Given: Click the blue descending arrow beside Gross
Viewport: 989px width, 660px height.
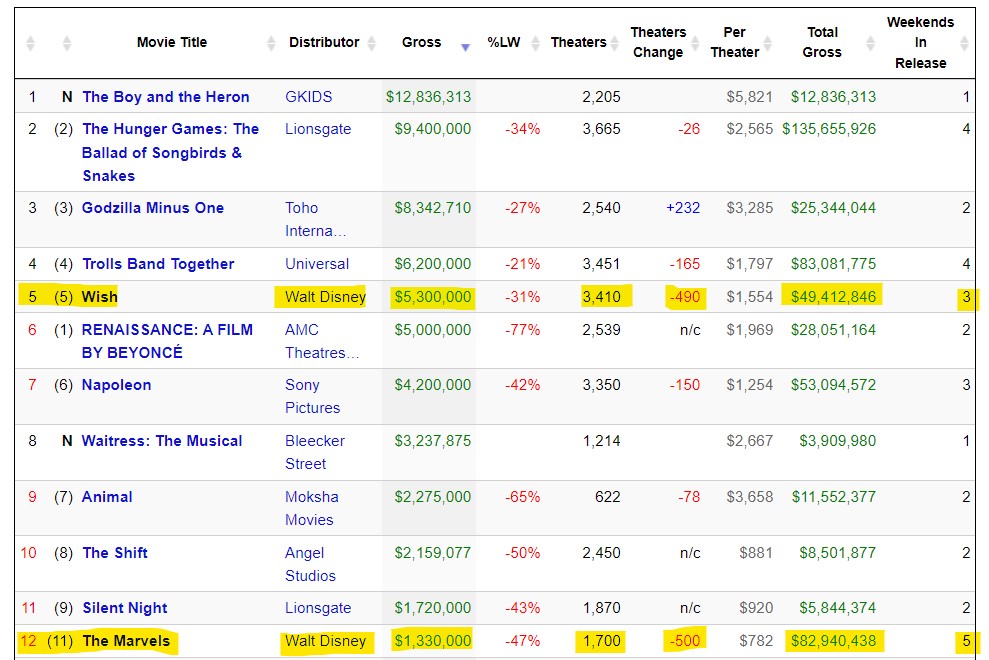Looking at the screenshot, I should pos(465,47).
